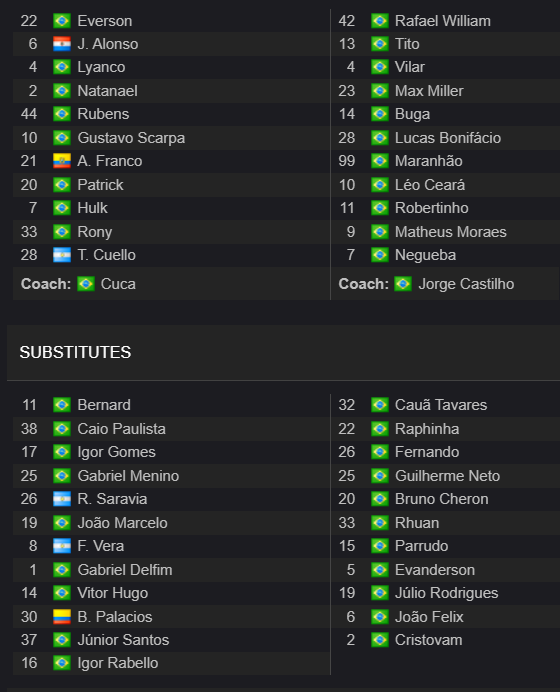This screenshot has width=560, height=692.
Task: Click the Argentina flag beside F. Vera
Action: [x=62, y=546]
